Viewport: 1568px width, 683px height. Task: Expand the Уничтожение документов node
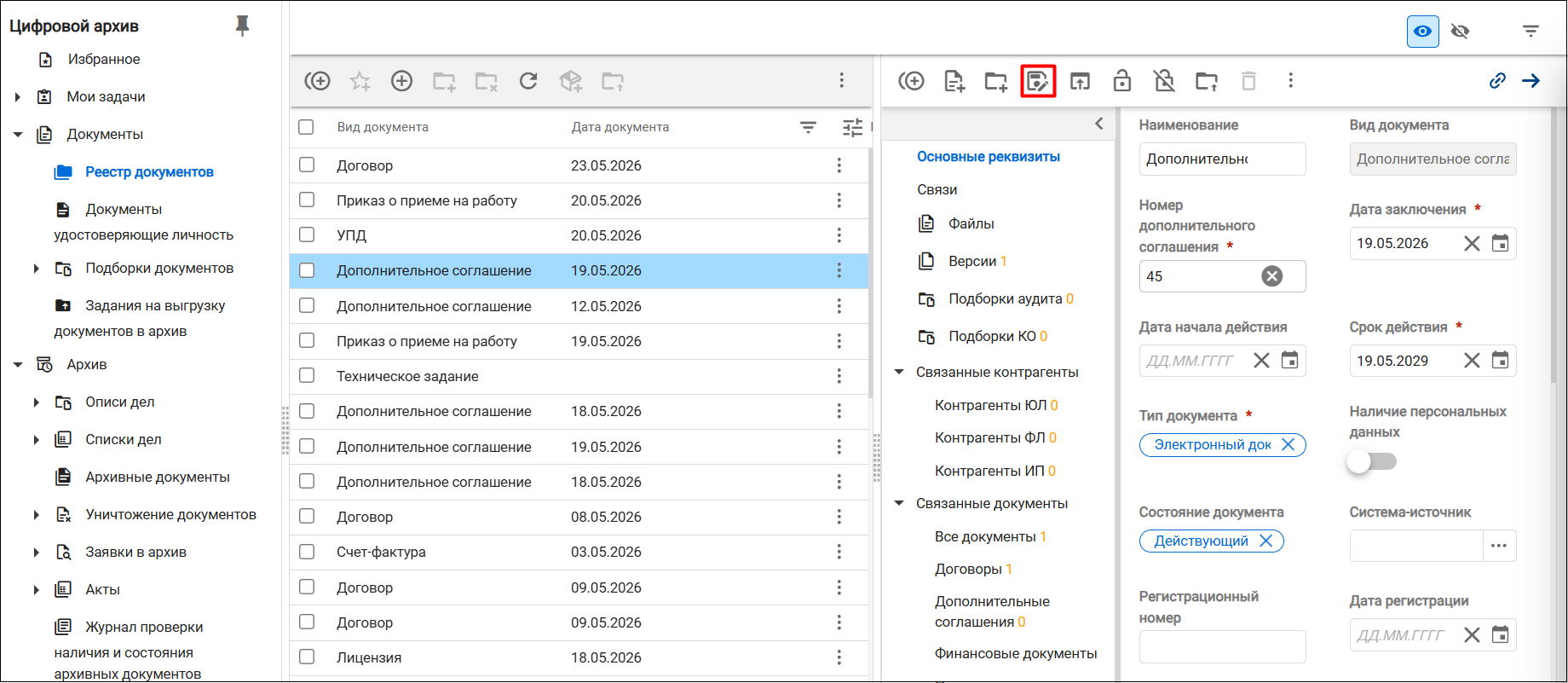click(x=36, y=515)
